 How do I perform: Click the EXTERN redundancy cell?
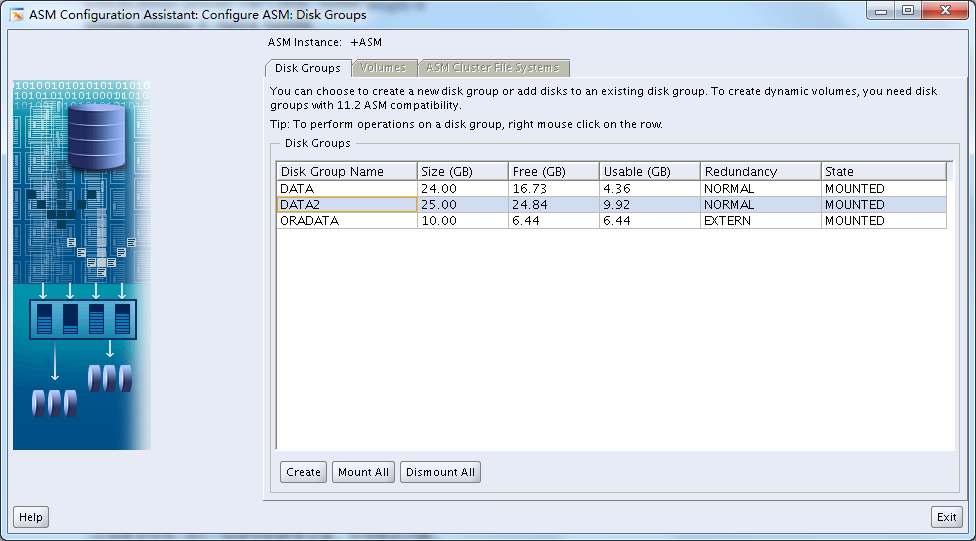click(x=761, y=220)
